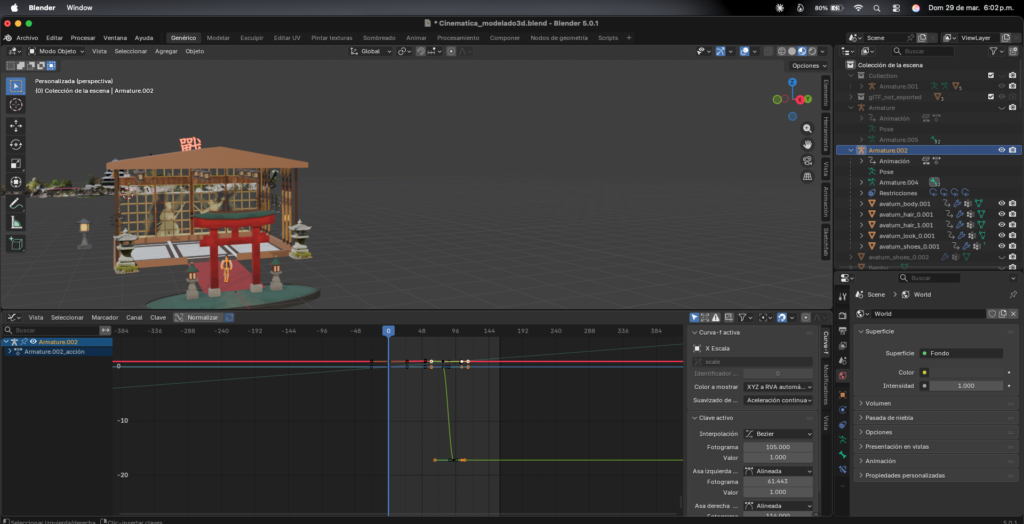Open the Object properties tab icon

[842, 394]
